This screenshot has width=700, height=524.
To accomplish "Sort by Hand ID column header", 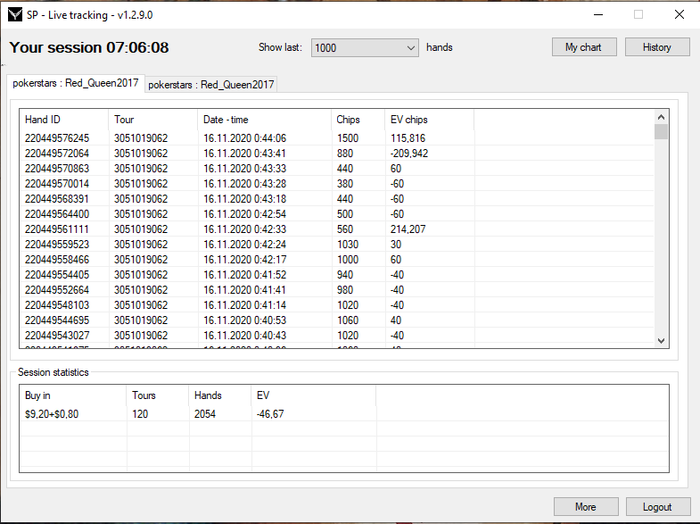I will point(64,120).
